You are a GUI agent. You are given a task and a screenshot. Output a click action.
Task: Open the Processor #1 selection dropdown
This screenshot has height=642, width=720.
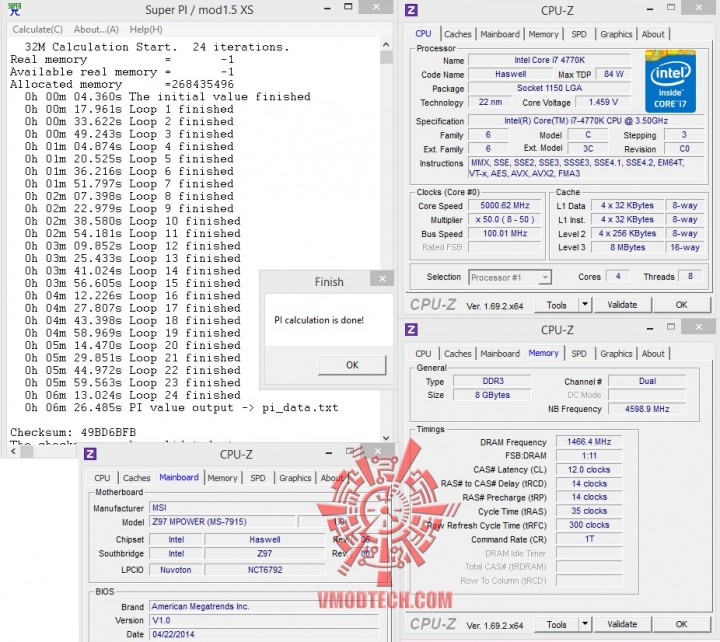[x=510, y=277]
